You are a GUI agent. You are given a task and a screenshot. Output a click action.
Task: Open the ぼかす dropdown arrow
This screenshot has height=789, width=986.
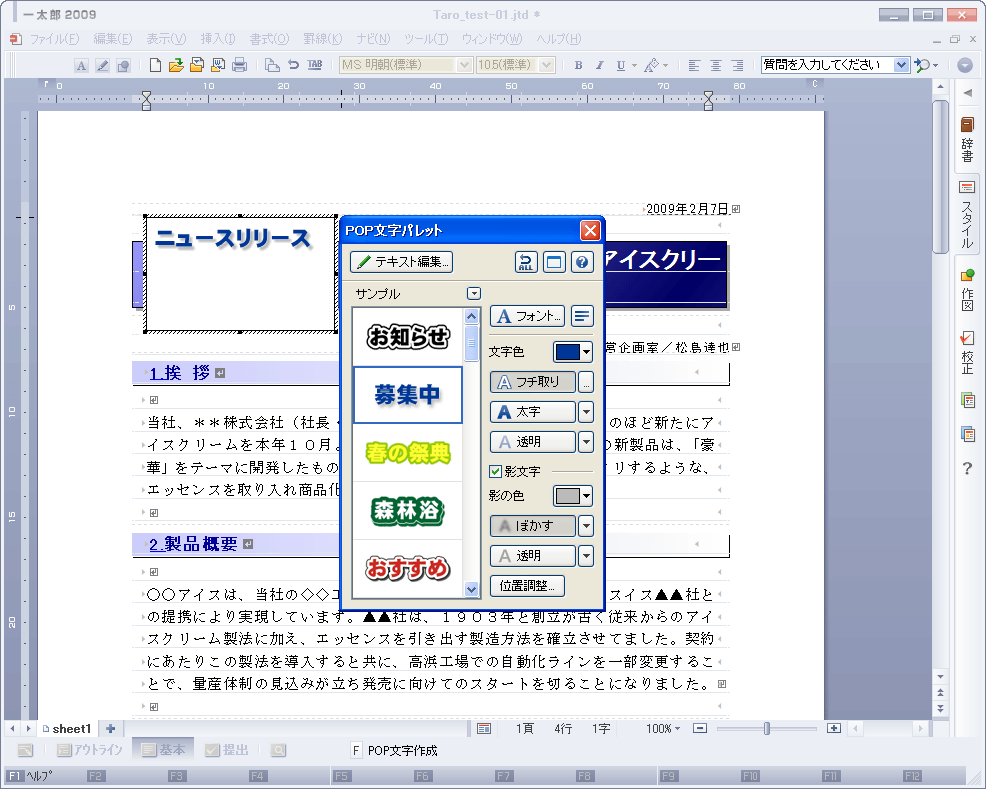click(585, 526)
